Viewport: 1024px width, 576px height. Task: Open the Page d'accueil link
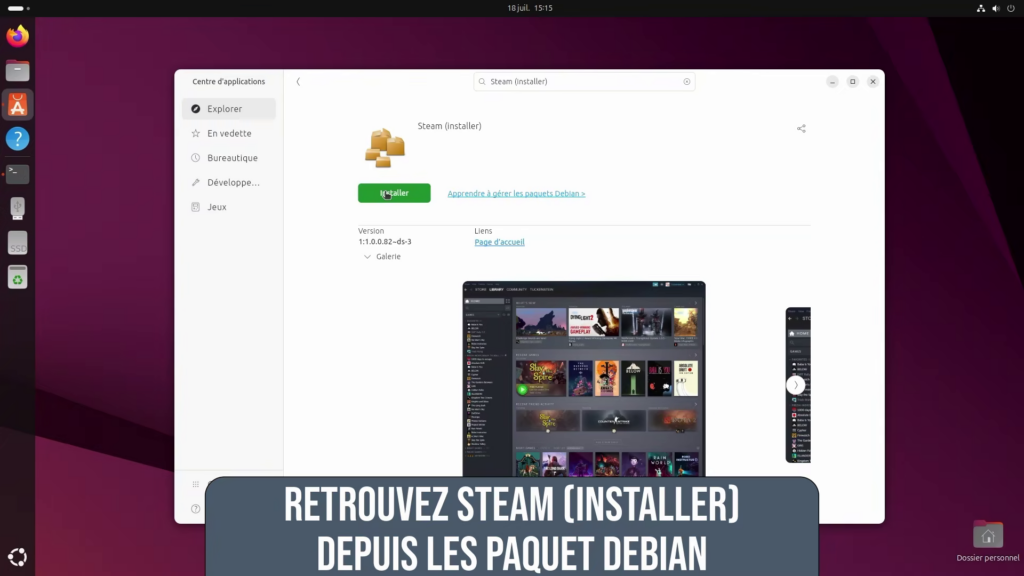[499, 242]
